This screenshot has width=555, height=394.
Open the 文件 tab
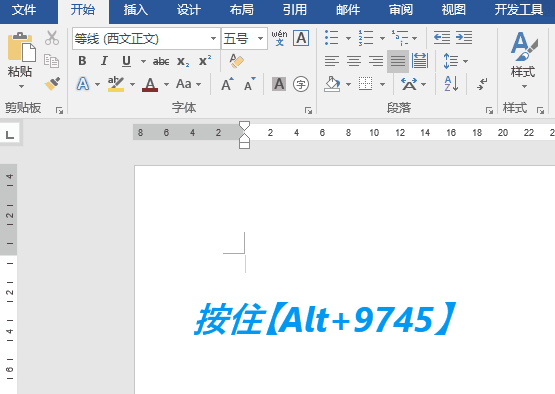tap(24, 10)
